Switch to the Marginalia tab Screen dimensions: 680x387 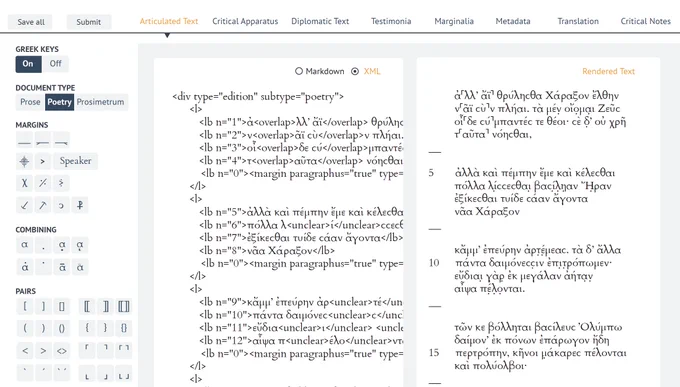pyautogui.click(x=454, y=21)
